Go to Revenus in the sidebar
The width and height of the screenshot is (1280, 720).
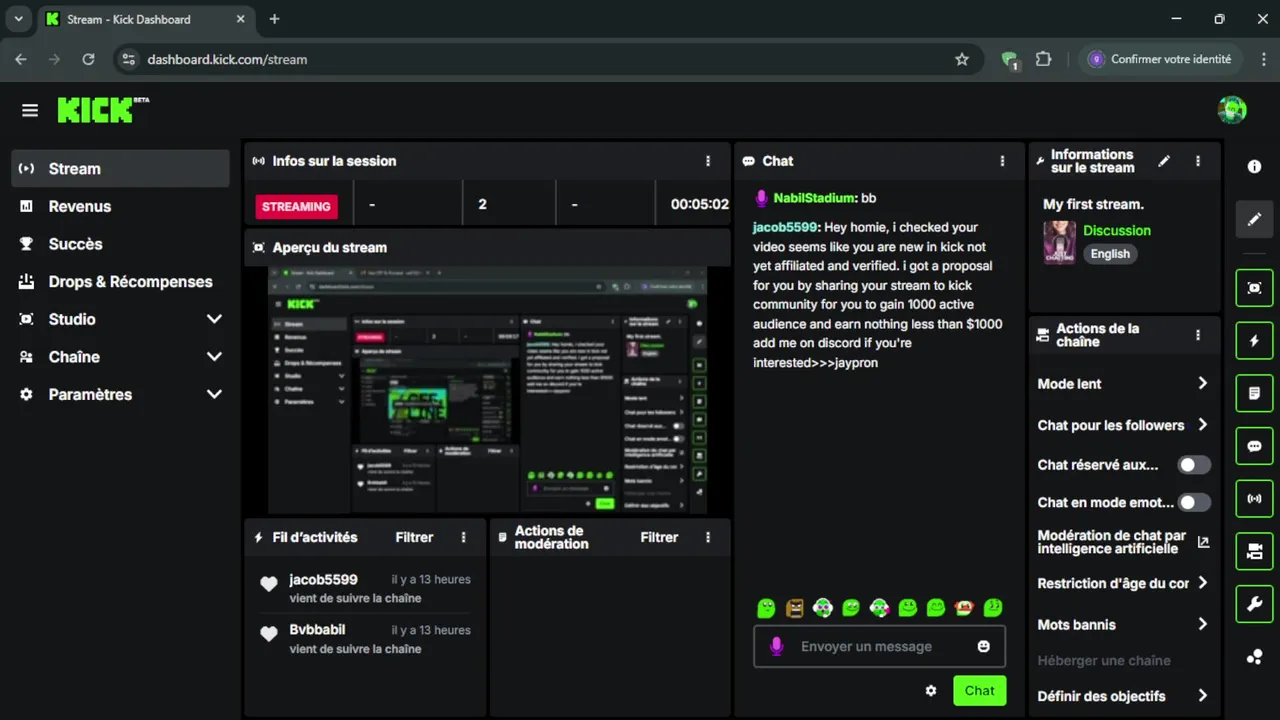point(121,206)
